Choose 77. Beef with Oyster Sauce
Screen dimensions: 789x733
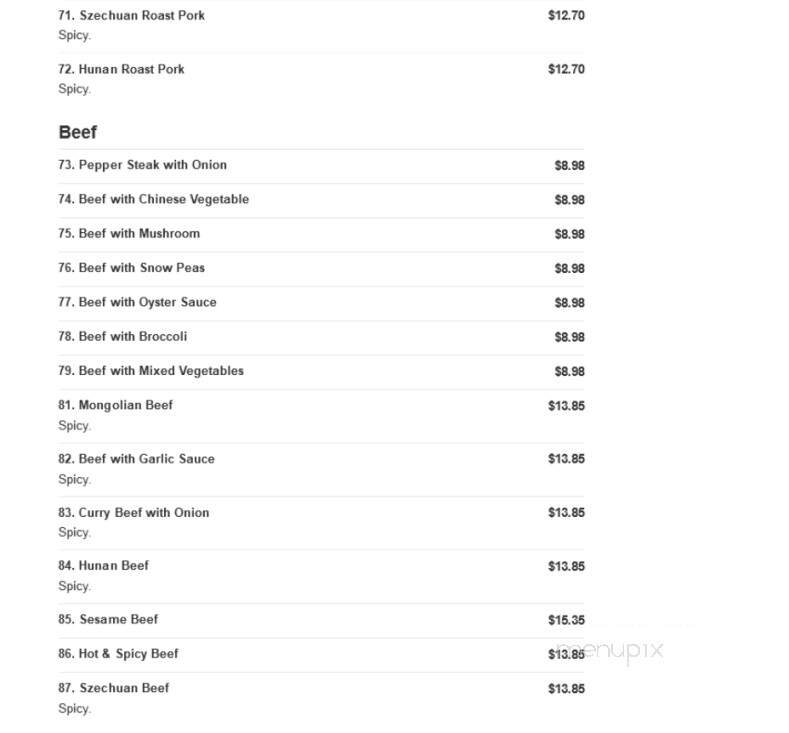point(321,302)
